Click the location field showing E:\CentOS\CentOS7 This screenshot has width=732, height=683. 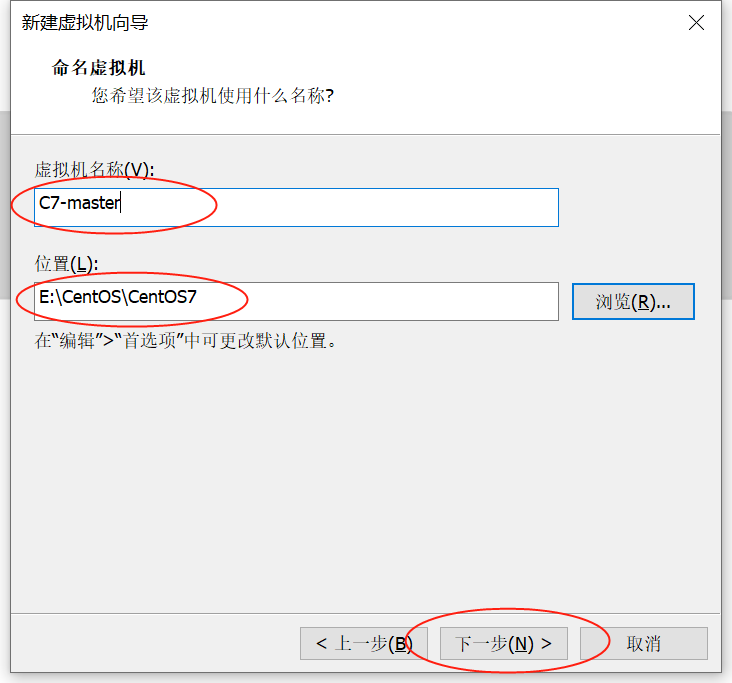pyautogui.click(x=296, y=301)
